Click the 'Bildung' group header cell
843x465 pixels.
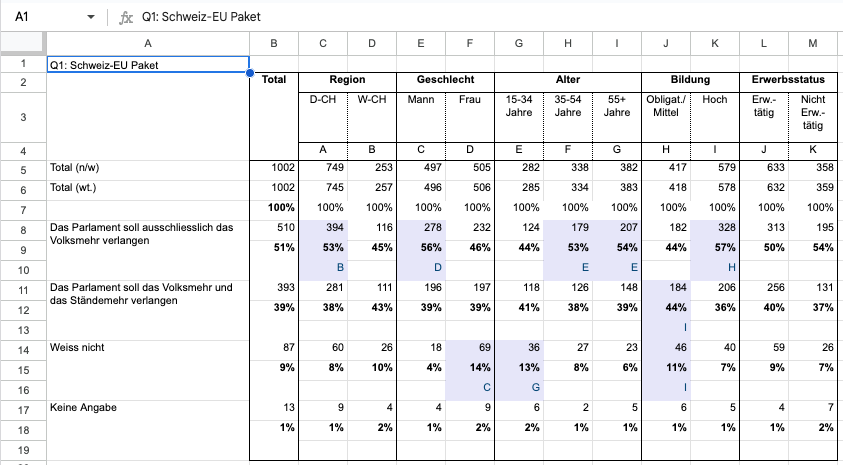pos(690,80)
